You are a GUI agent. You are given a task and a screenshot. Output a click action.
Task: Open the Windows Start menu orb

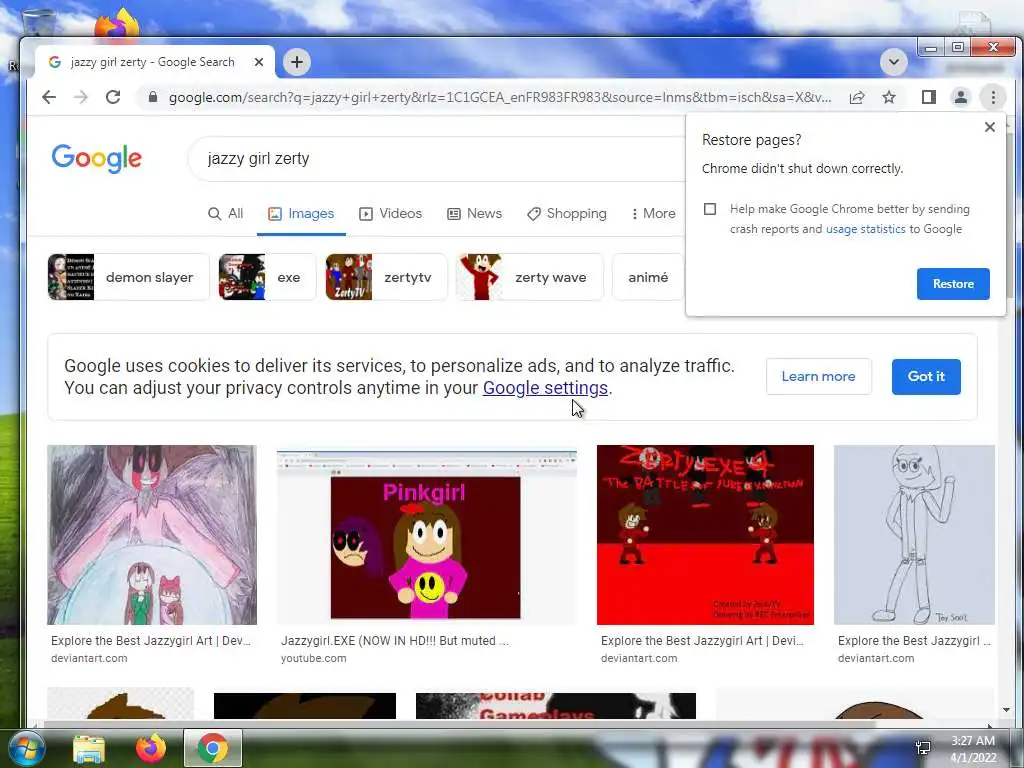pos(26,748)
